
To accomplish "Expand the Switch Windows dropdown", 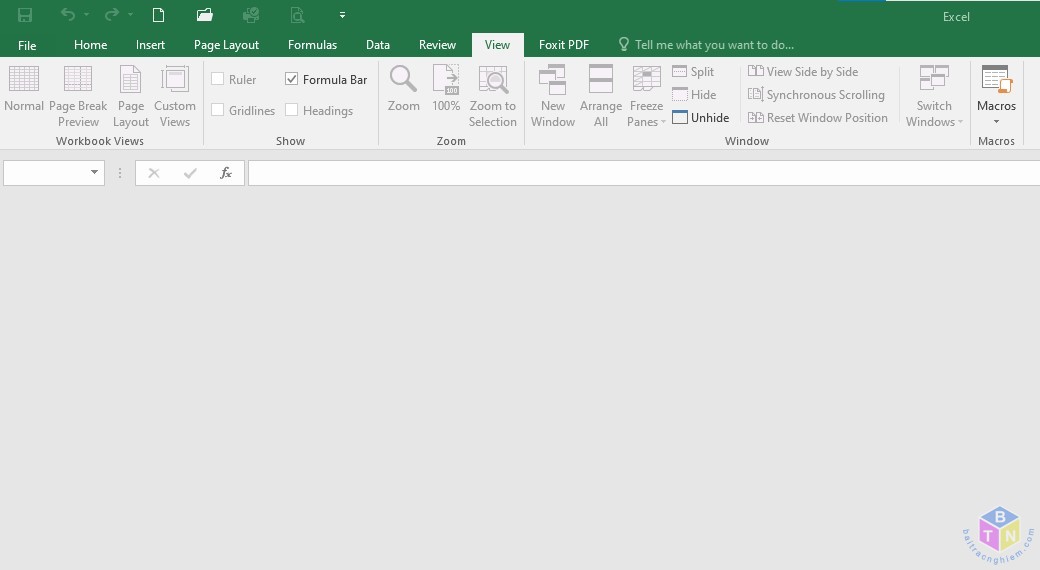I will pyautogui.click(x=960, y=122).
